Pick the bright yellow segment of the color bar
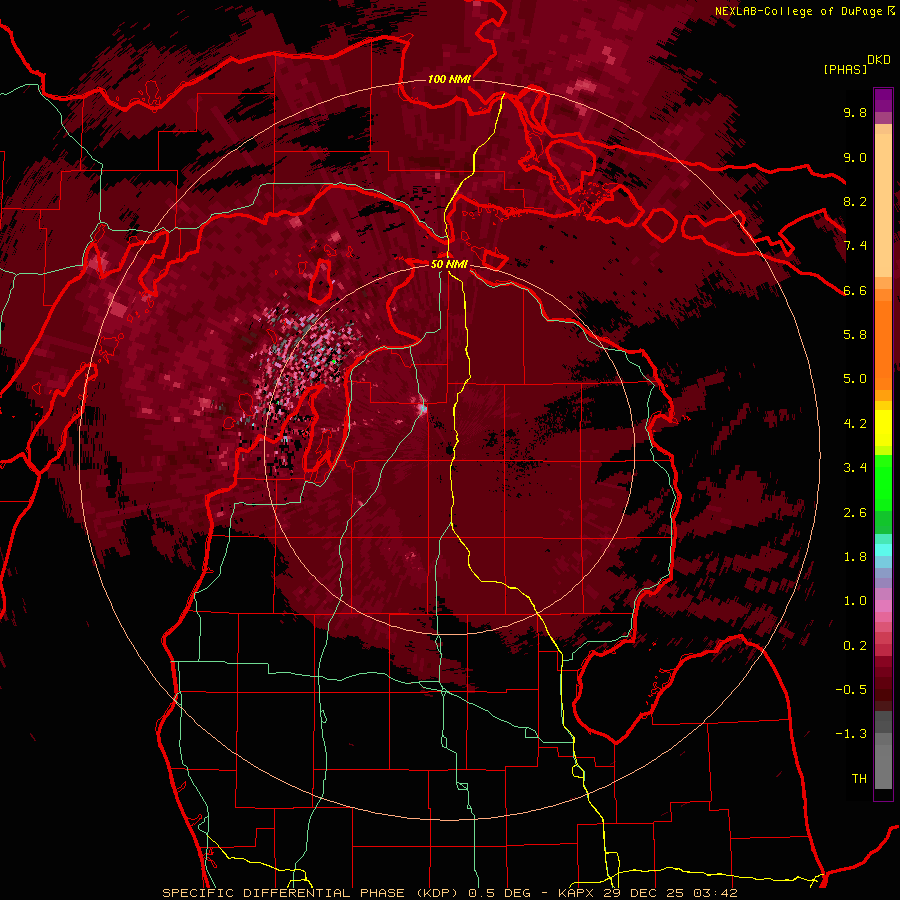Viewport: 900px width, 900px height. click(x=883, y=428)
